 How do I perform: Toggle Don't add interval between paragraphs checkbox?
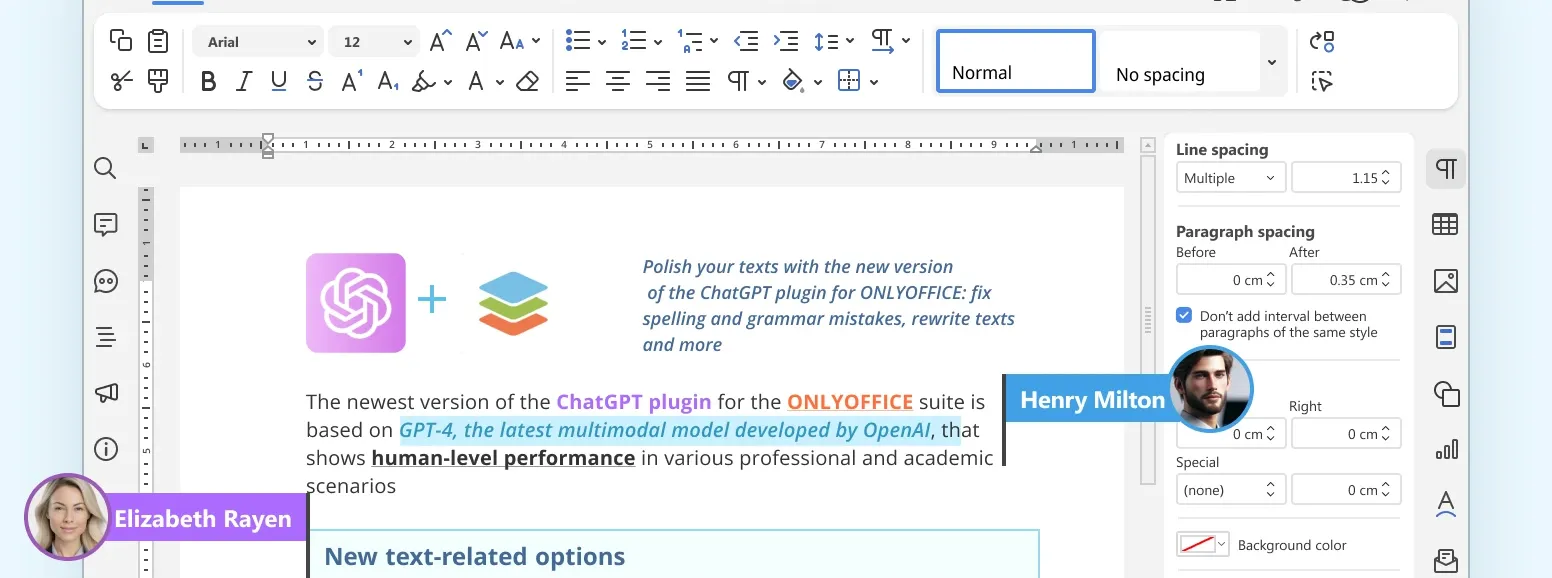[1184, 315]
